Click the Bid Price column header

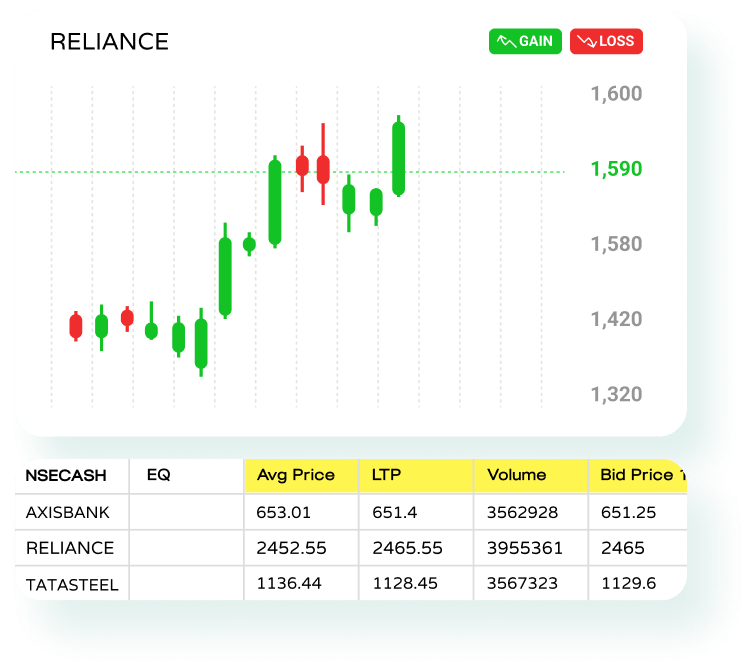[x=636, y=475]
